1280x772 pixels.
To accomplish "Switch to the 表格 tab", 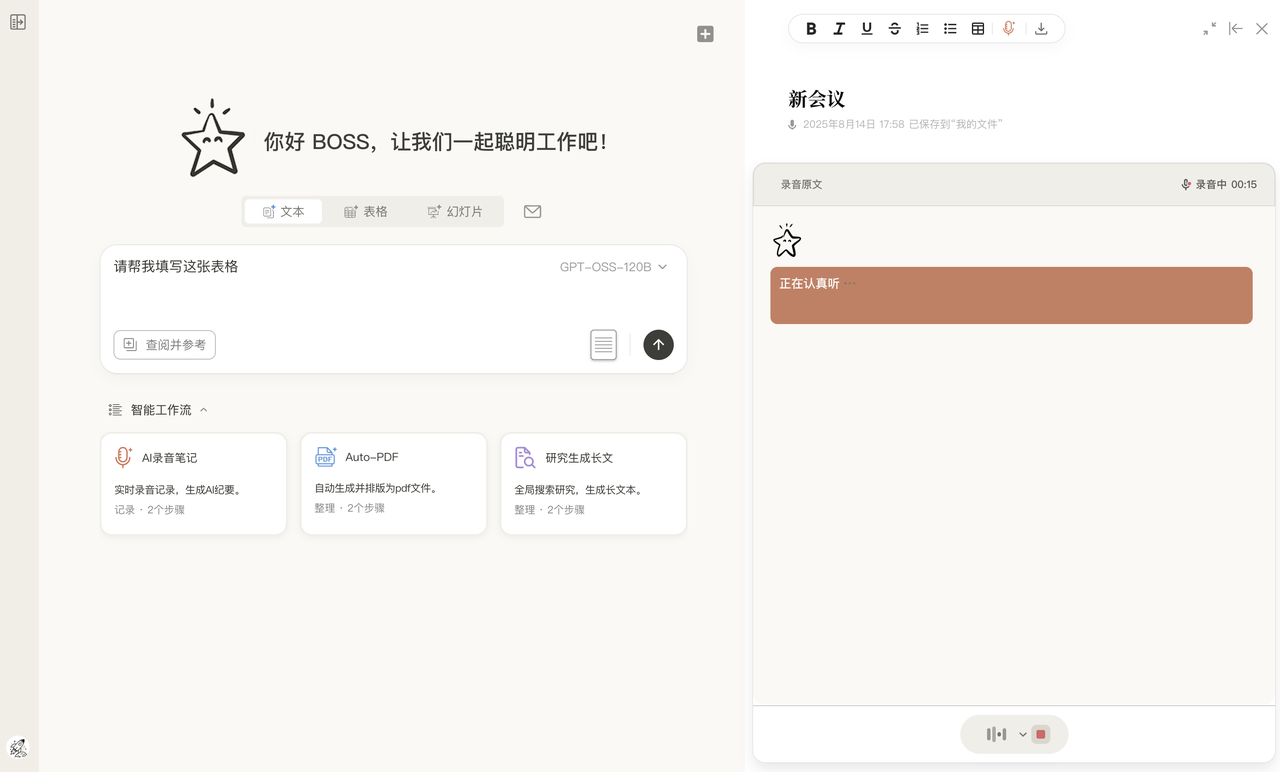I will point(366,212).
